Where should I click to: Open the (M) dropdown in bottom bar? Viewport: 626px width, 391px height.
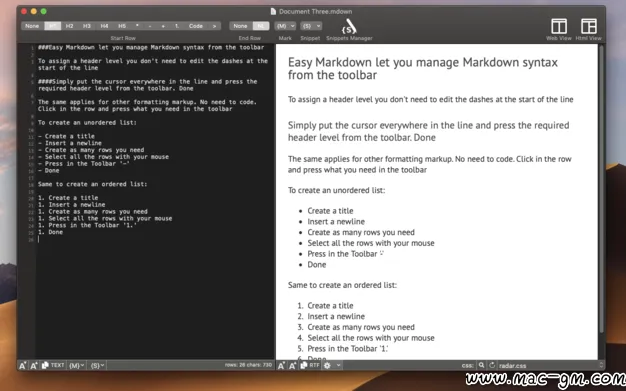pyautogui.click(x=76, y=365)
